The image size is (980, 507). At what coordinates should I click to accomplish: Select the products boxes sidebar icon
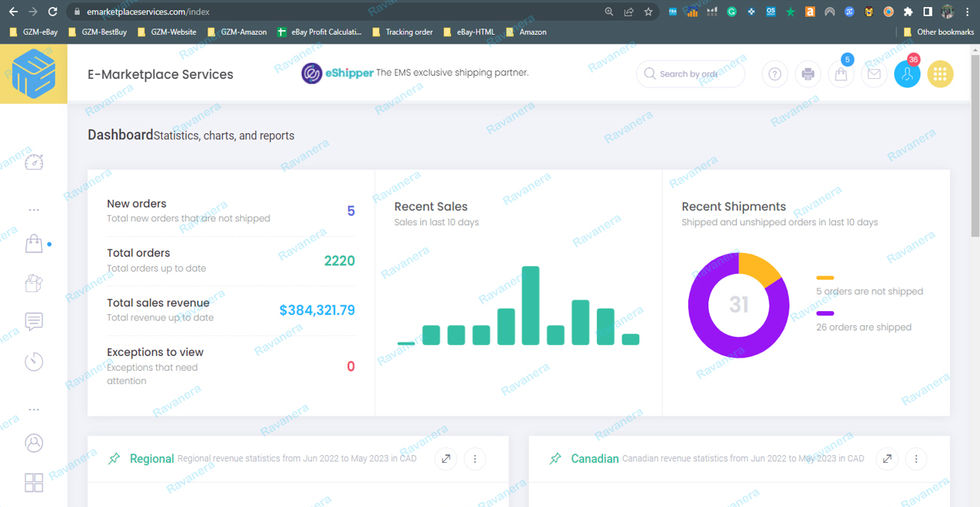(34, 283)
